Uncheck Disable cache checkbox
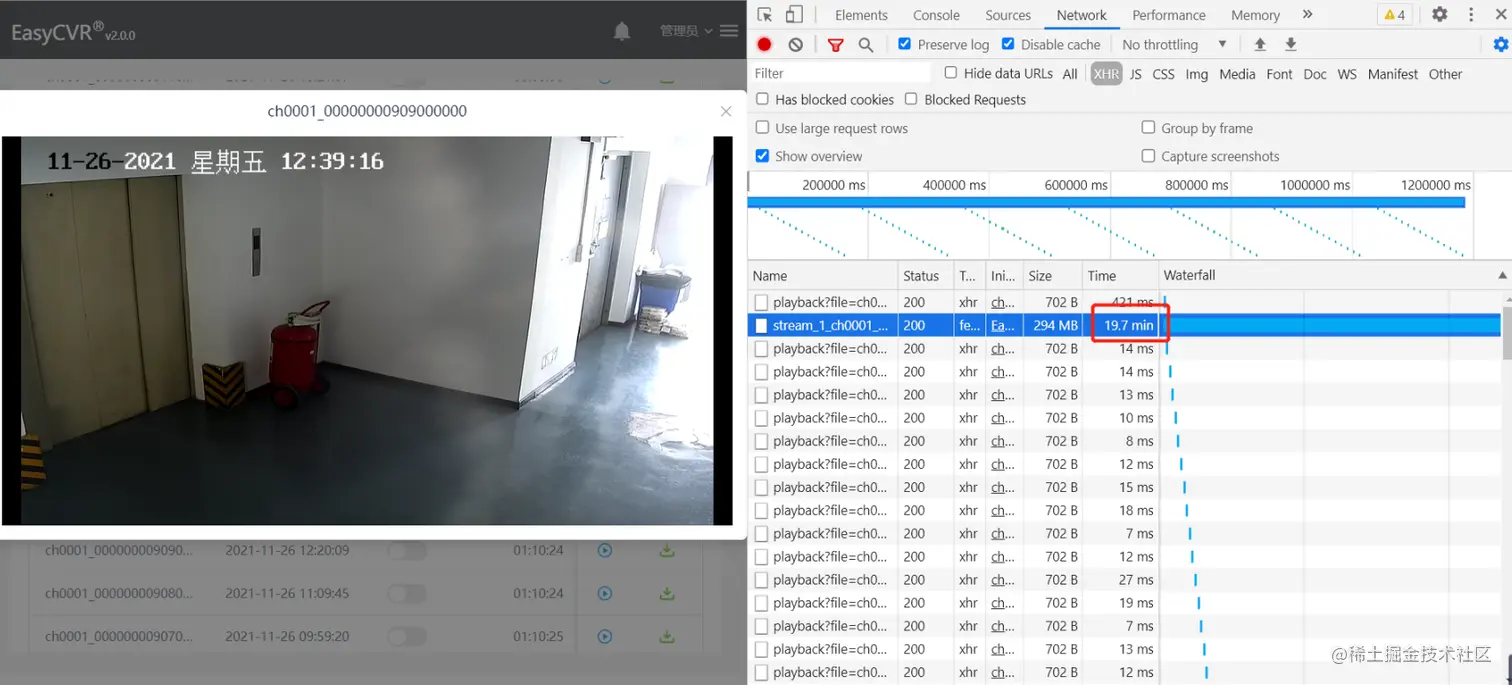Image resolution: width=1512 pixels, height=685 pixels. pyautogui.click(x=1008, y=44)
